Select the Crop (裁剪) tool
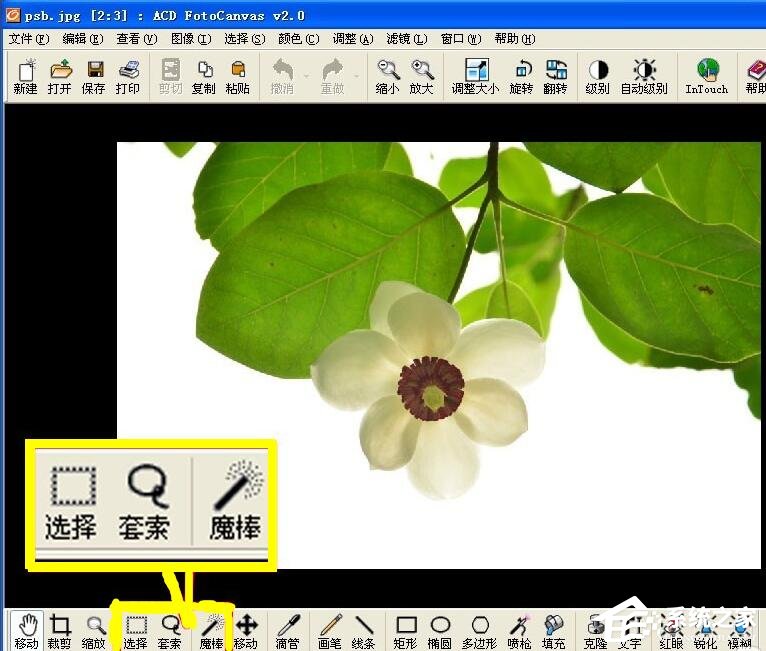The height and width of the screenshot is (651, 766). point(60,632)
